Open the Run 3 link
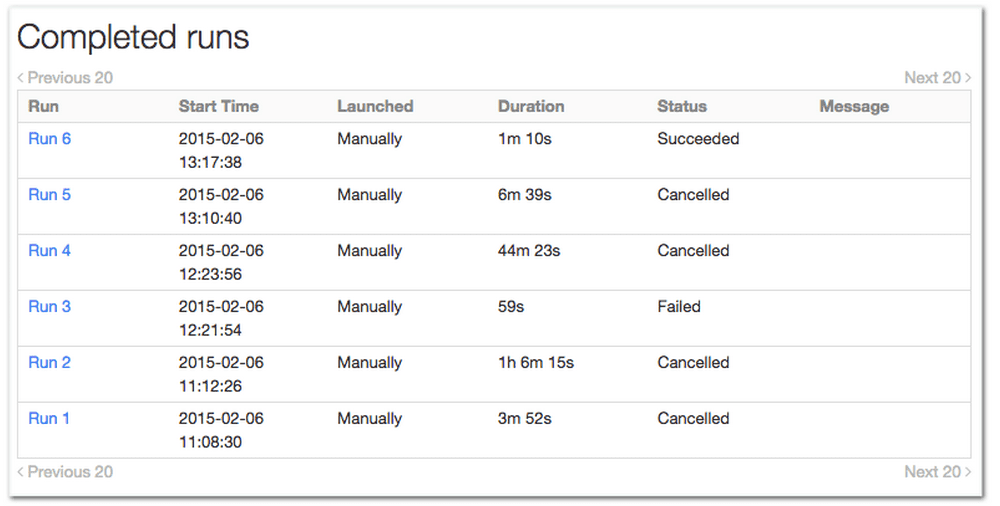Screen dimensions: 1000x506 coord(49,307)
